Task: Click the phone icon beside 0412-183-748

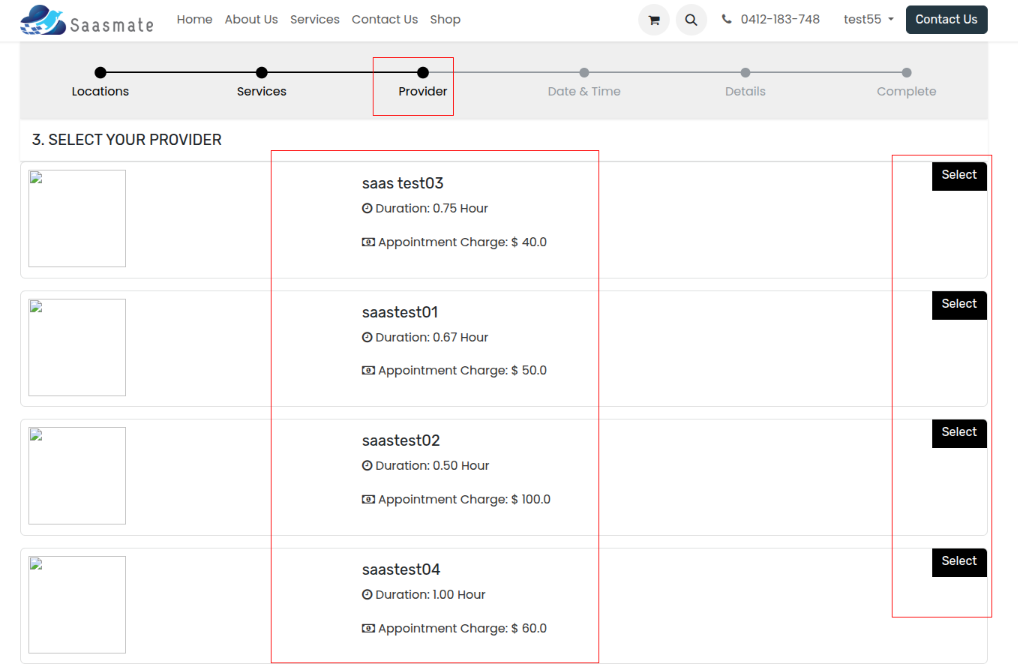Action: [x=727, y=19]
